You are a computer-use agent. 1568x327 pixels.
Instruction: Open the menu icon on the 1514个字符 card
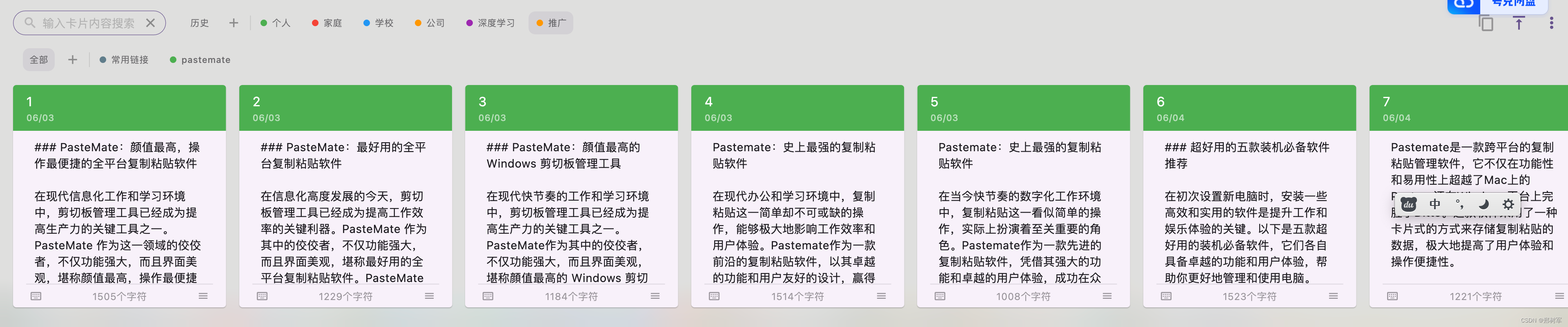pos(882,296)
